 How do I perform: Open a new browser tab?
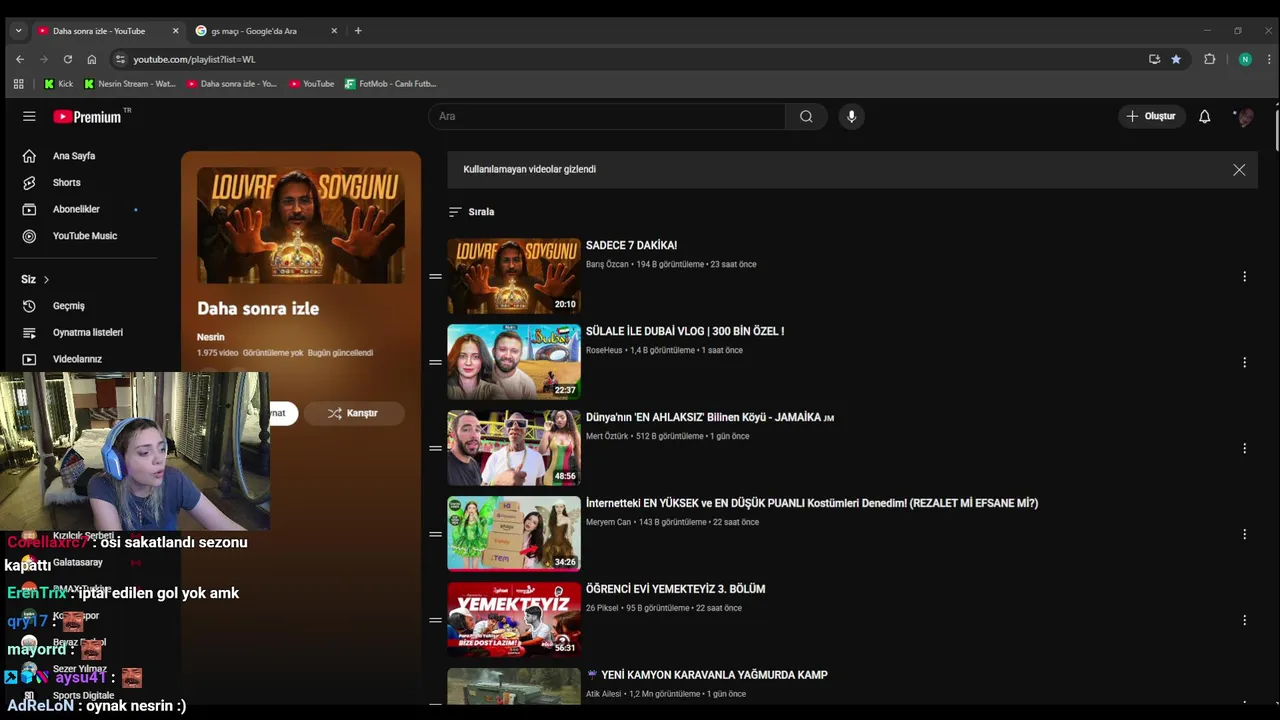pos(358,31)
